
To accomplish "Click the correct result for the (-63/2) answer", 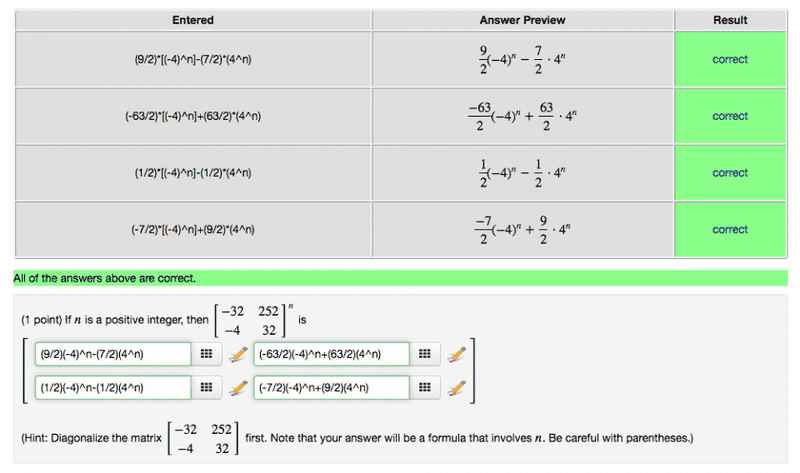I will (730, 116).
